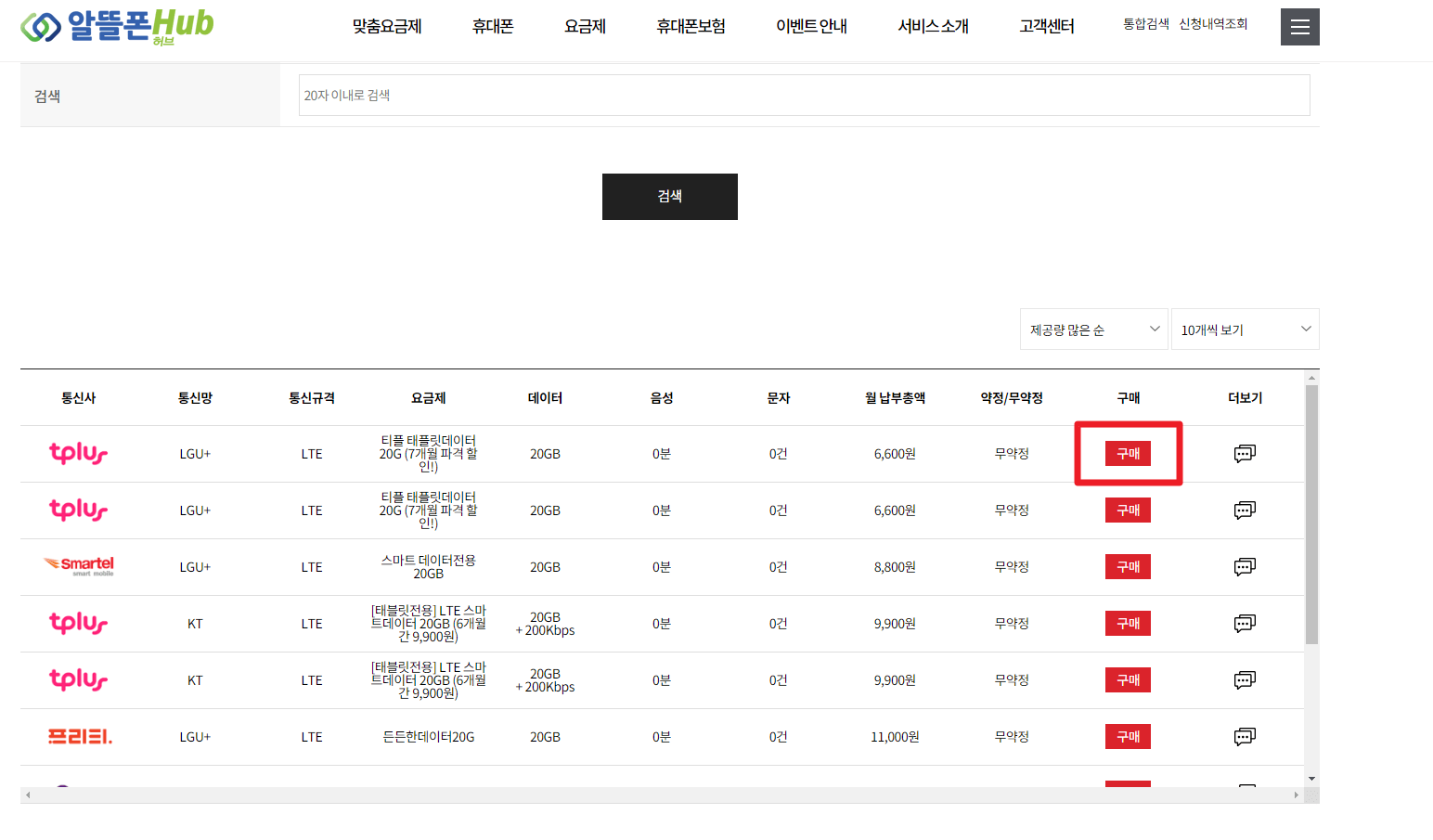Click the 알뜰폰Hub logo
Viewport: 1433px width, 840px height.
(117, 26)
